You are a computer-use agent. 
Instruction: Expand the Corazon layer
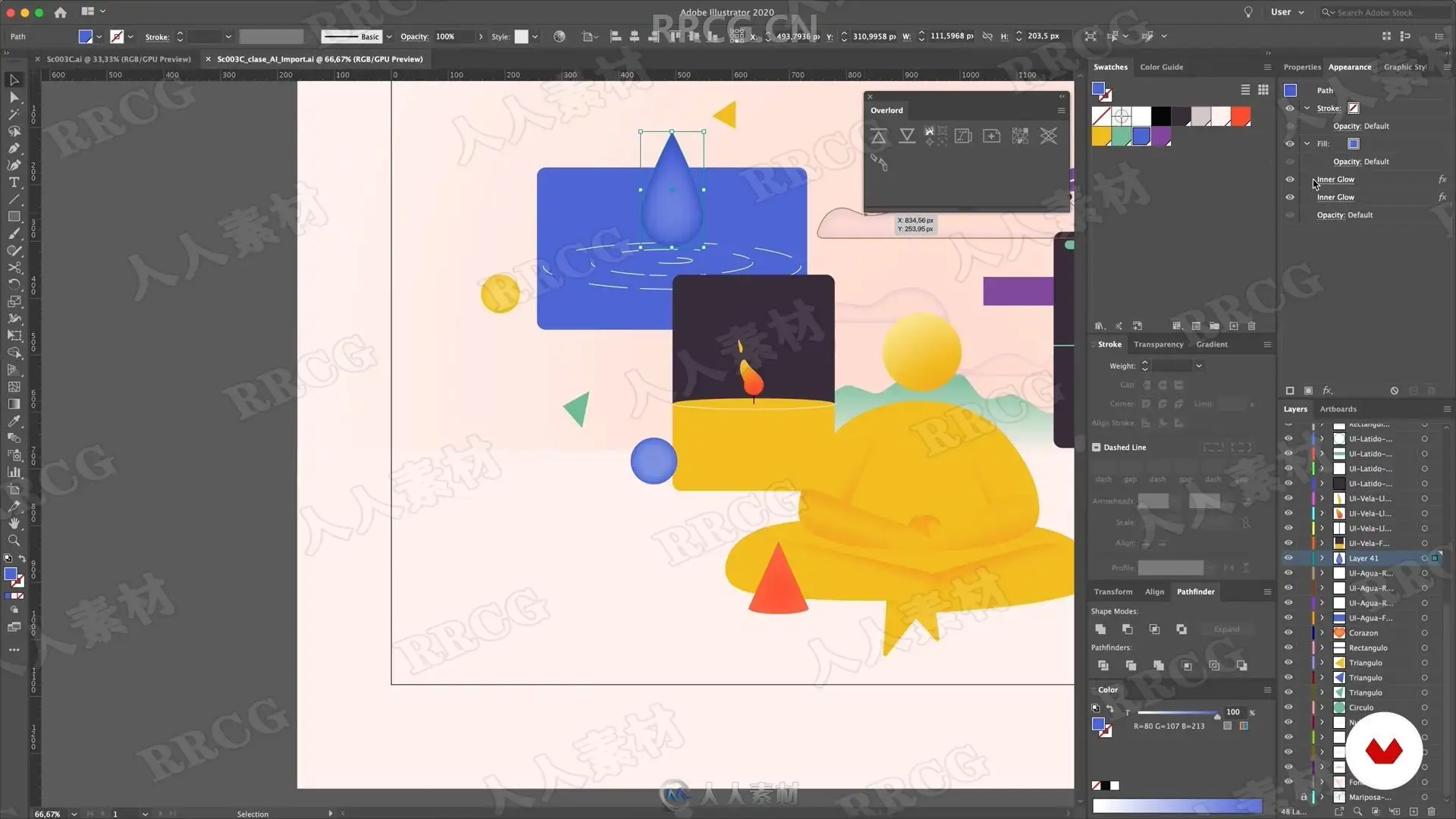tap(1322, 633)
